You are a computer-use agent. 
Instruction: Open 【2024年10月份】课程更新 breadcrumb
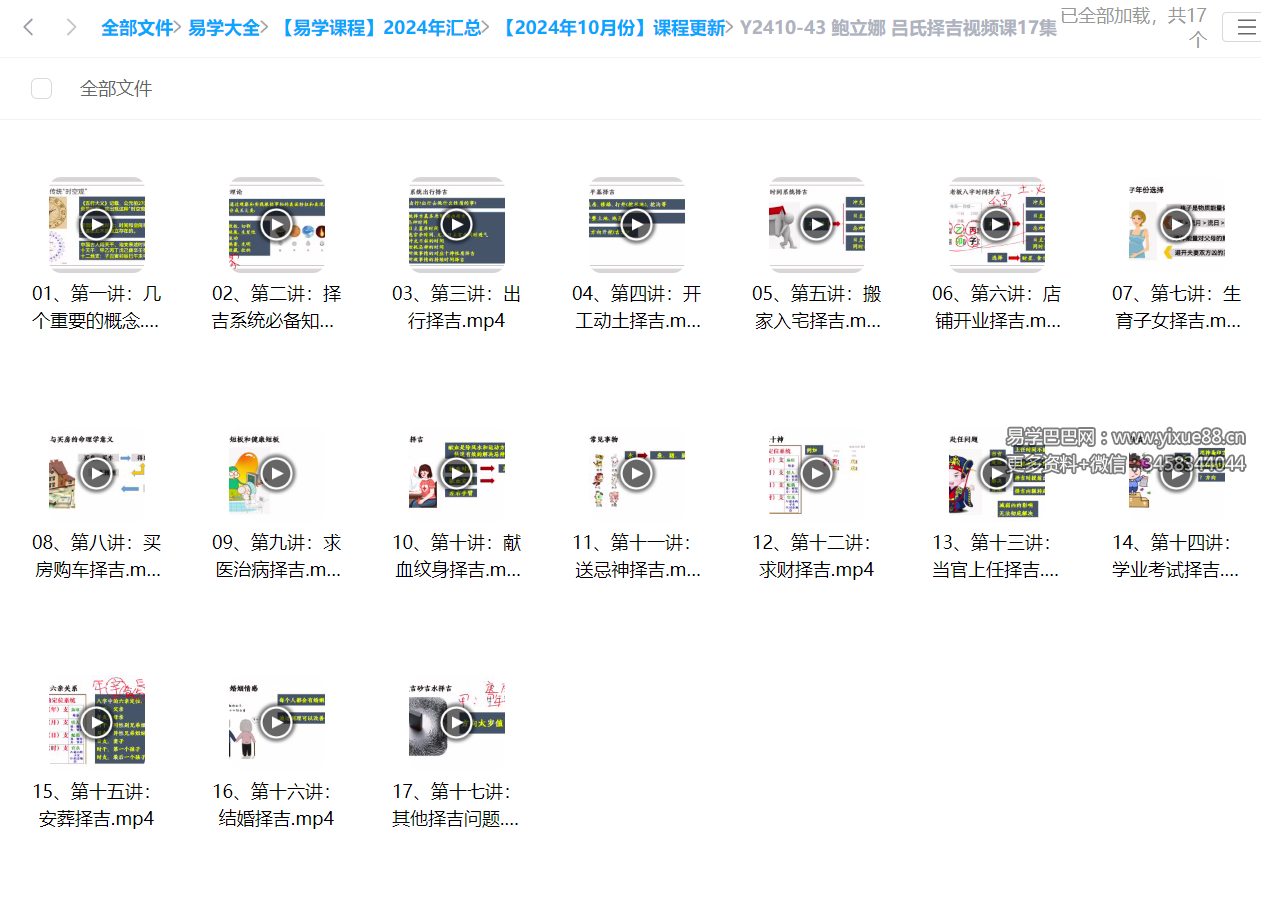[612, 28]
